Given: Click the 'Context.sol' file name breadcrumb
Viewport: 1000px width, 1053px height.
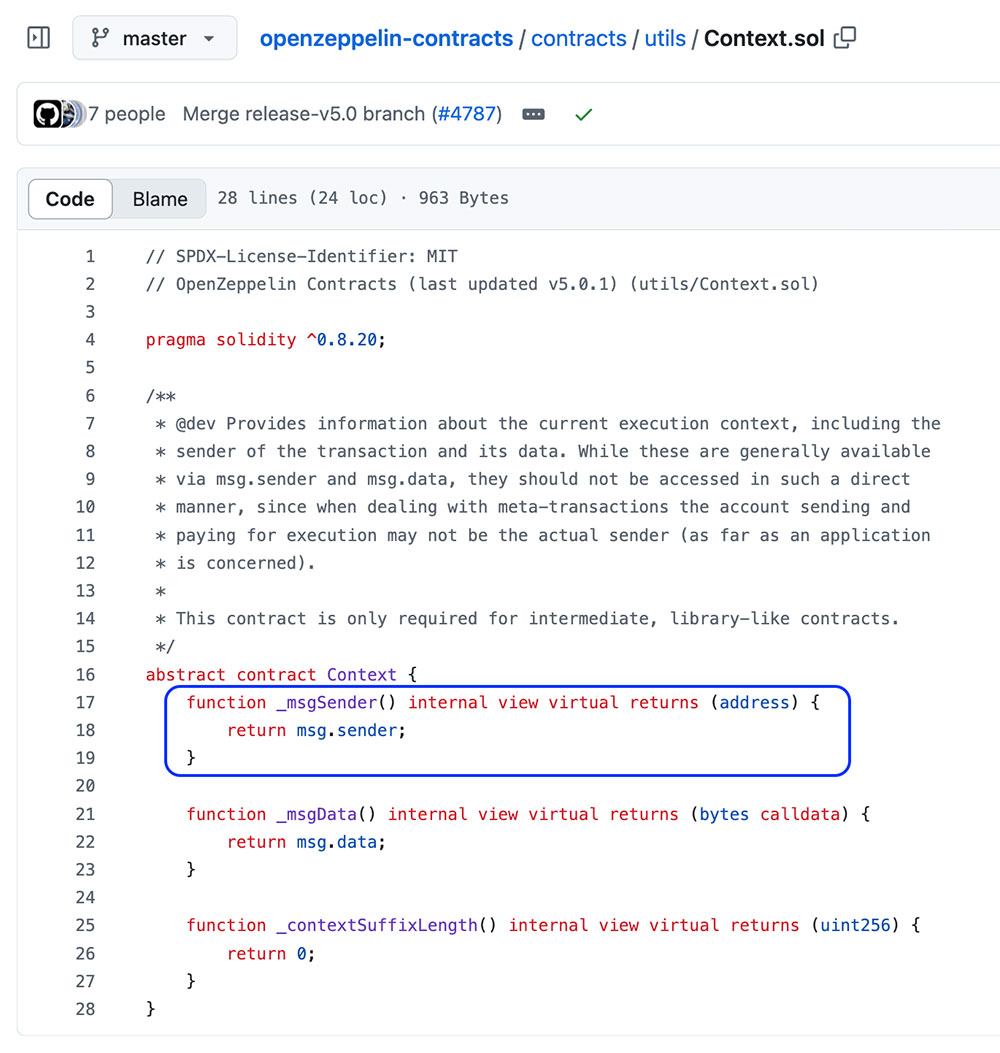Looking at the screenshot, I should click(764, 38).
